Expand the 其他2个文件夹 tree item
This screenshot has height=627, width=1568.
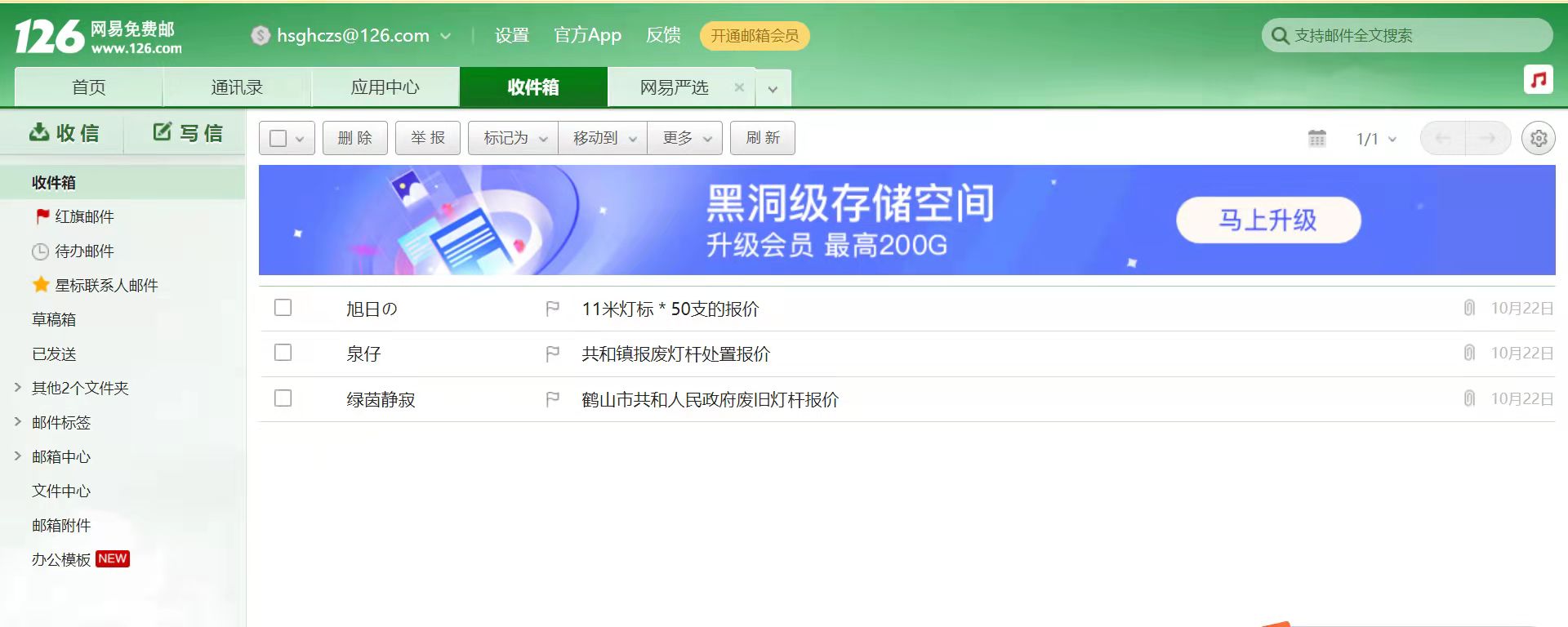pyautogui.click(x=18, y=388)
